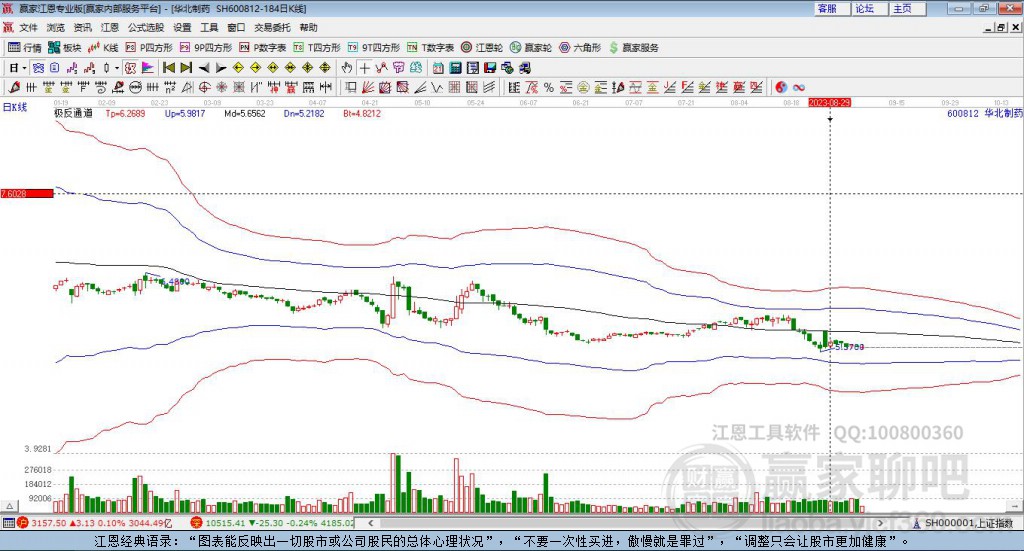Click the Up=5.9817 indicator value

(x=185, y=114)
